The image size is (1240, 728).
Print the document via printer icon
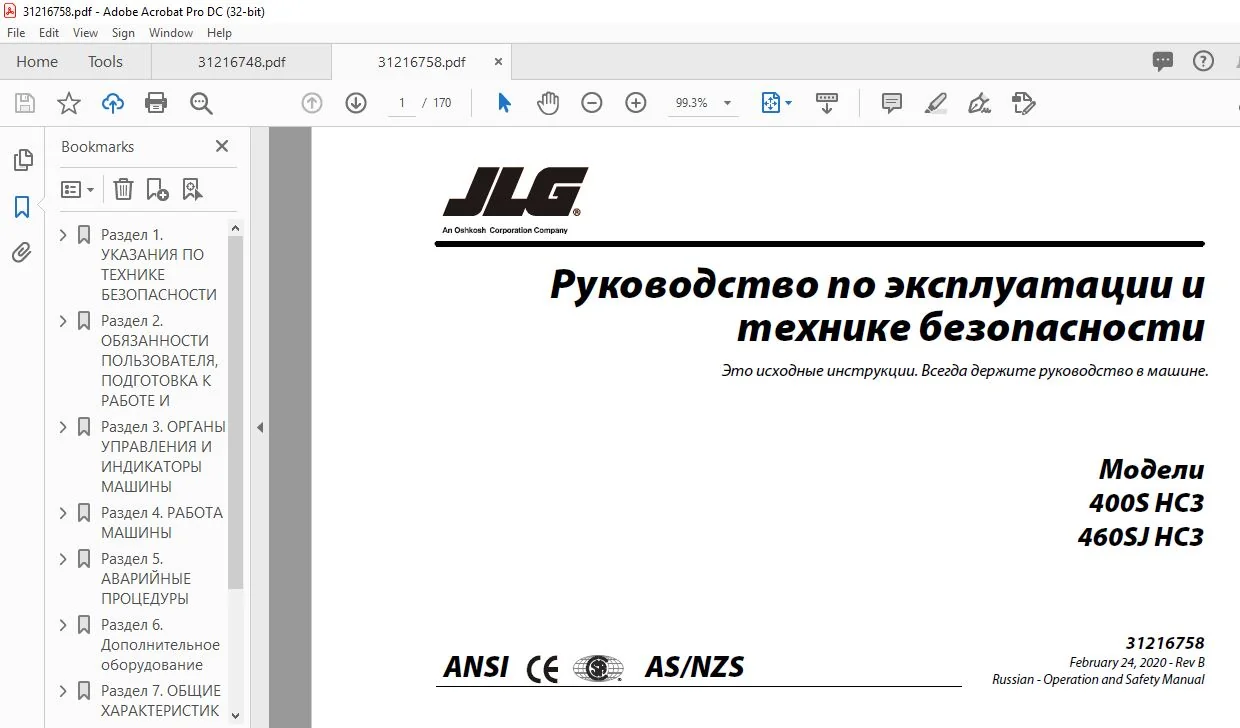pyautogui.click(x=156, y=103)
